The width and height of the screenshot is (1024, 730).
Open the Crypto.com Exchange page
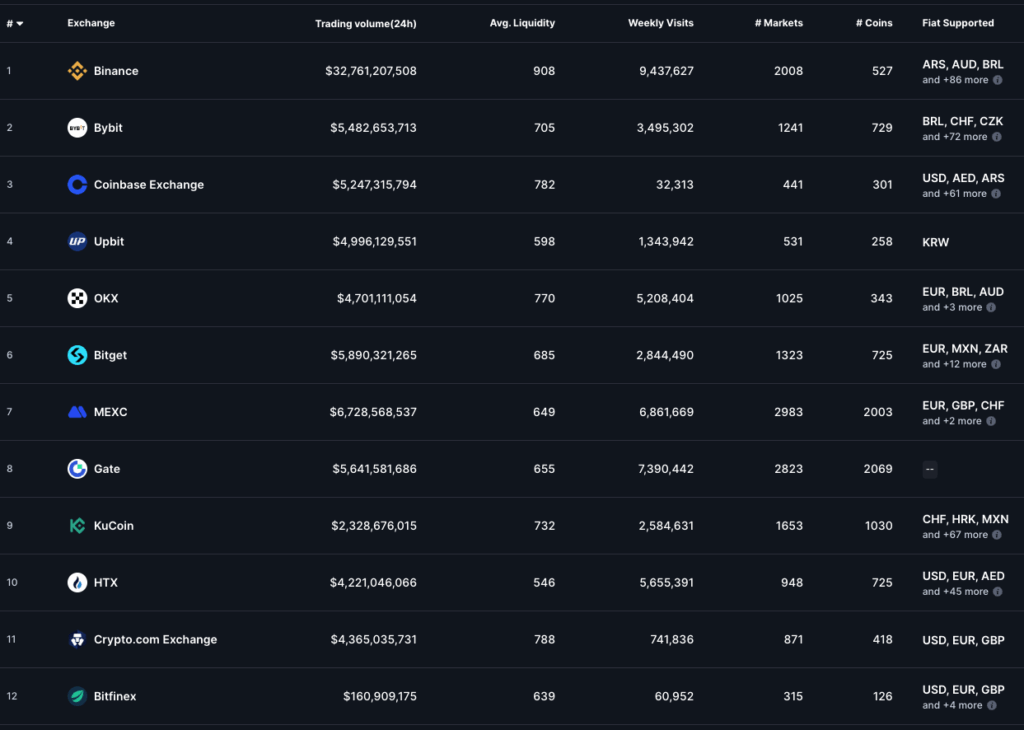pos(155,639)
